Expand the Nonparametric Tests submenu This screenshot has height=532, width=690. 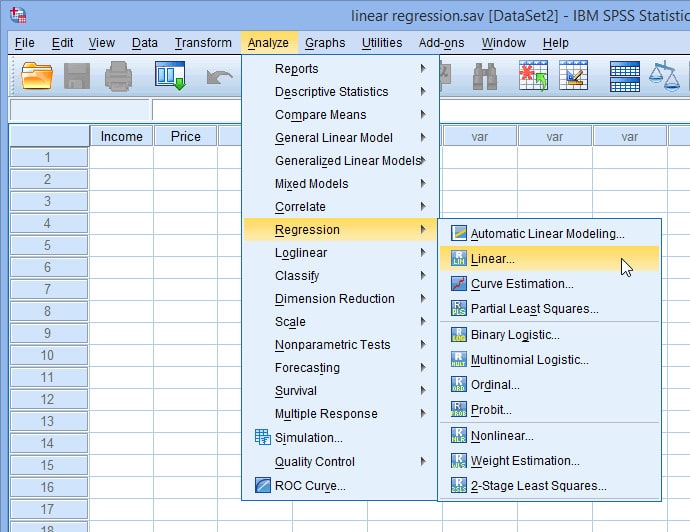[x=332, y=345]
